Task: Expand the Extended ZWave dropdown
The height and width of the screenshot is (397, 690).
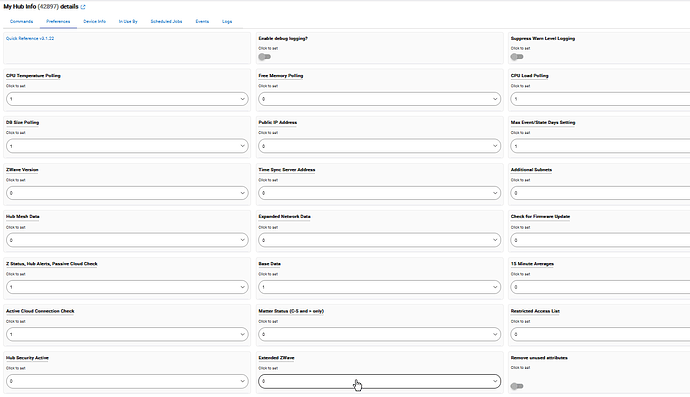Action: point(379,381)
